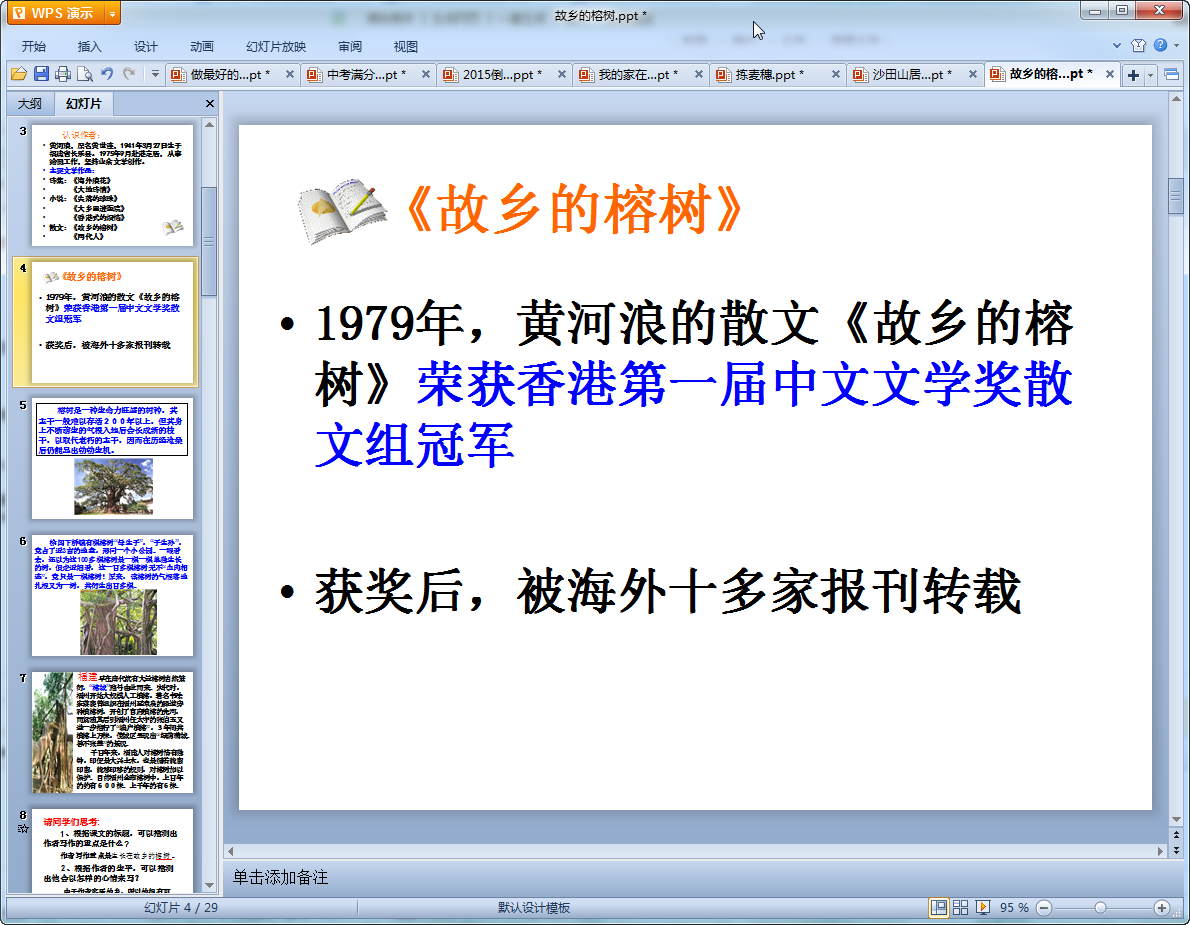The width and height of the screenshot is (1190, 925).
Task: Open the 动画 ribbon tab
Action: (202, 46)
